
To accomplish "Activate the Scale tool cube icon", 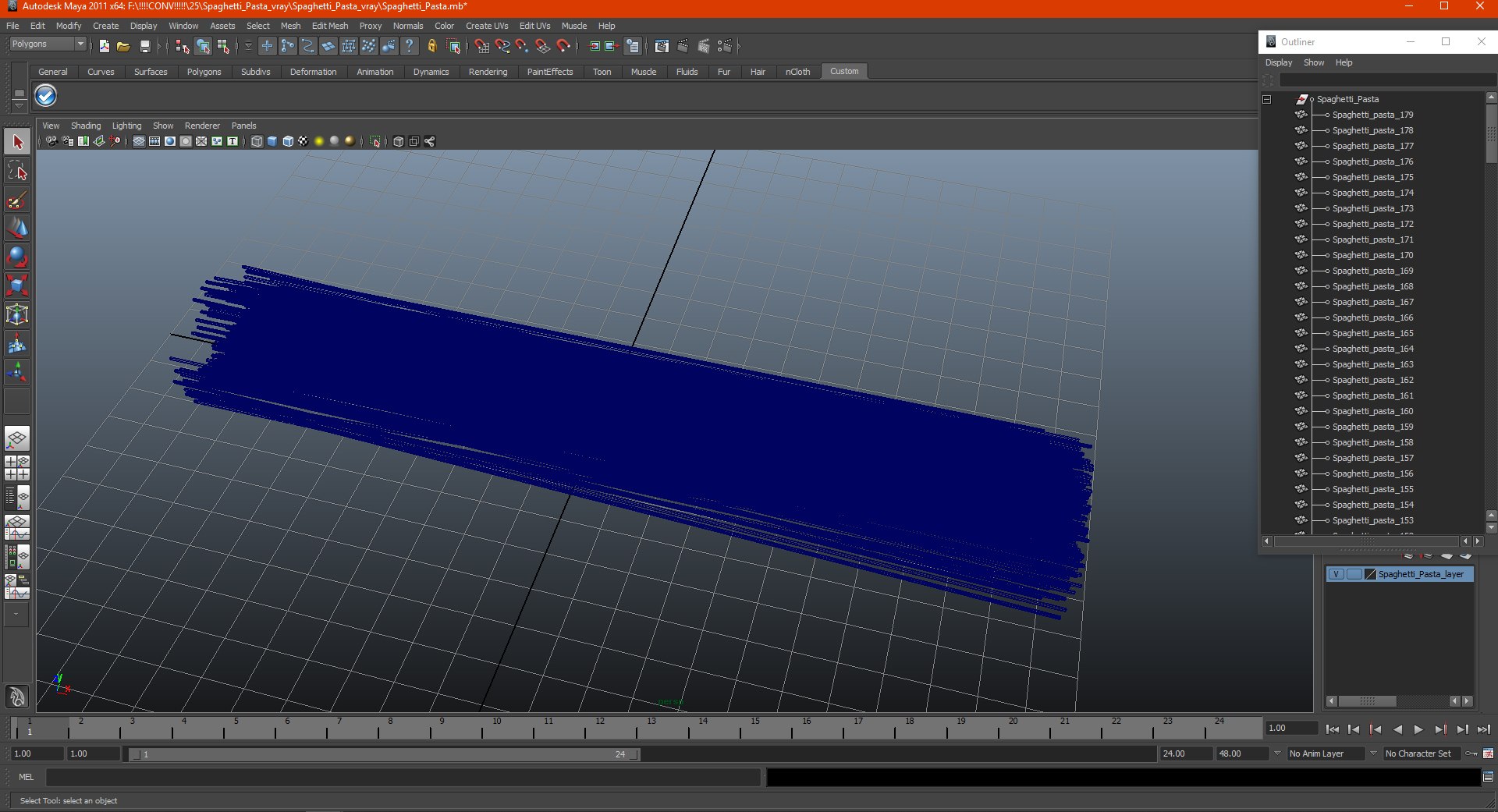I will pos(17,285).
